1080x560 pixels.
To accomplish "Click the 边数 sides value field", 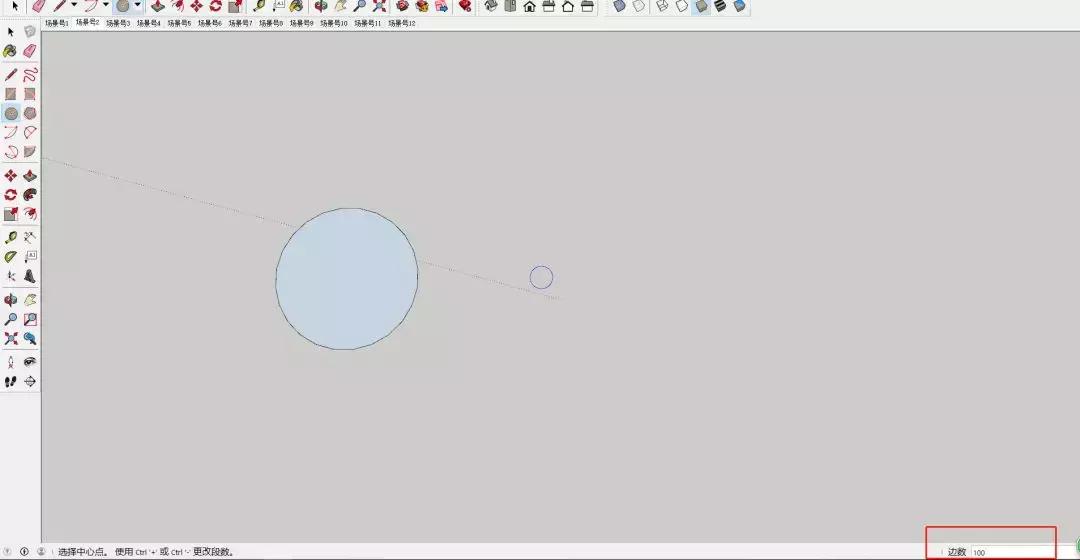I will coord(1012,552).
